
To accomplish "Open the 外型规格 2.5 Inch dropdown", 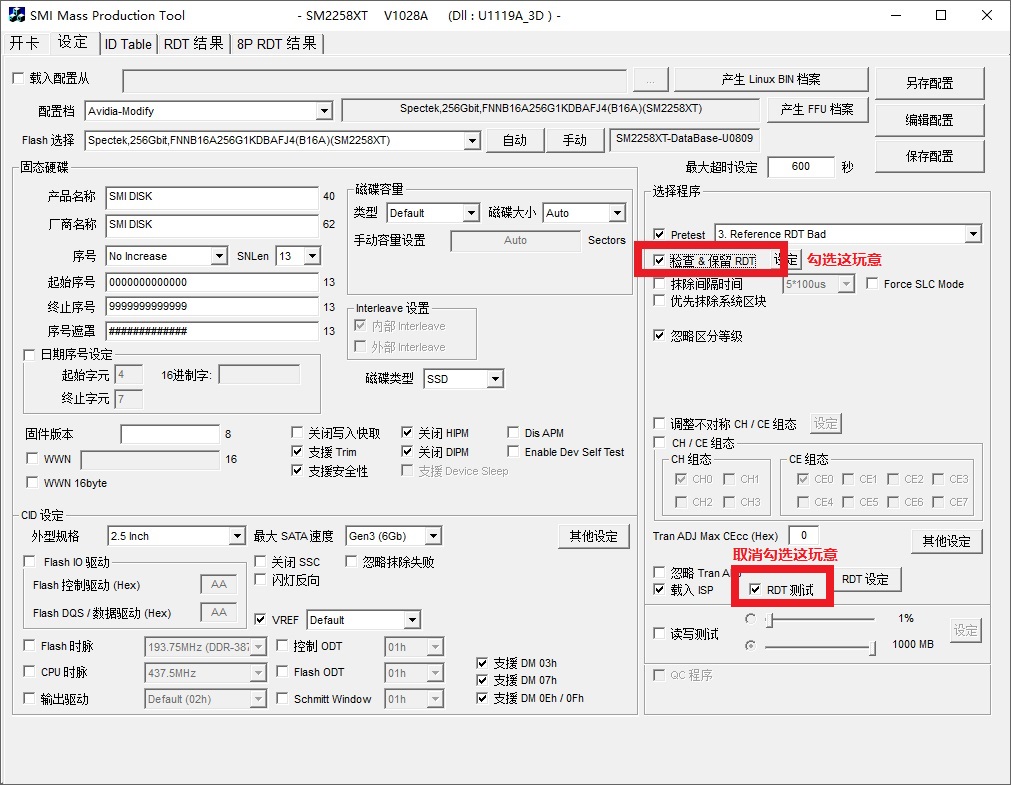I will (x=236, y=537).
